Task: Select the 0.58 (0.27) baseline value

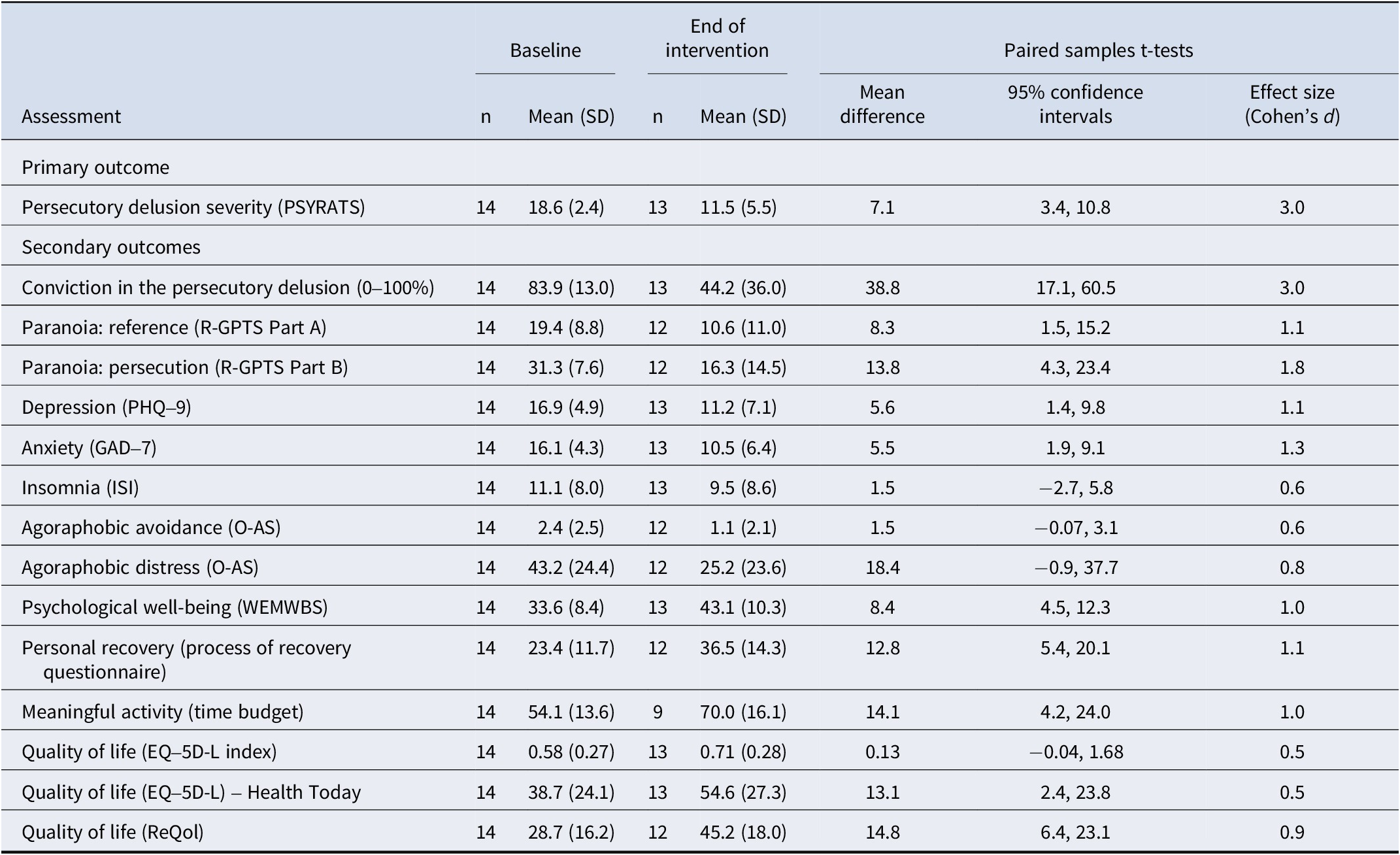Action: point(571,752)
